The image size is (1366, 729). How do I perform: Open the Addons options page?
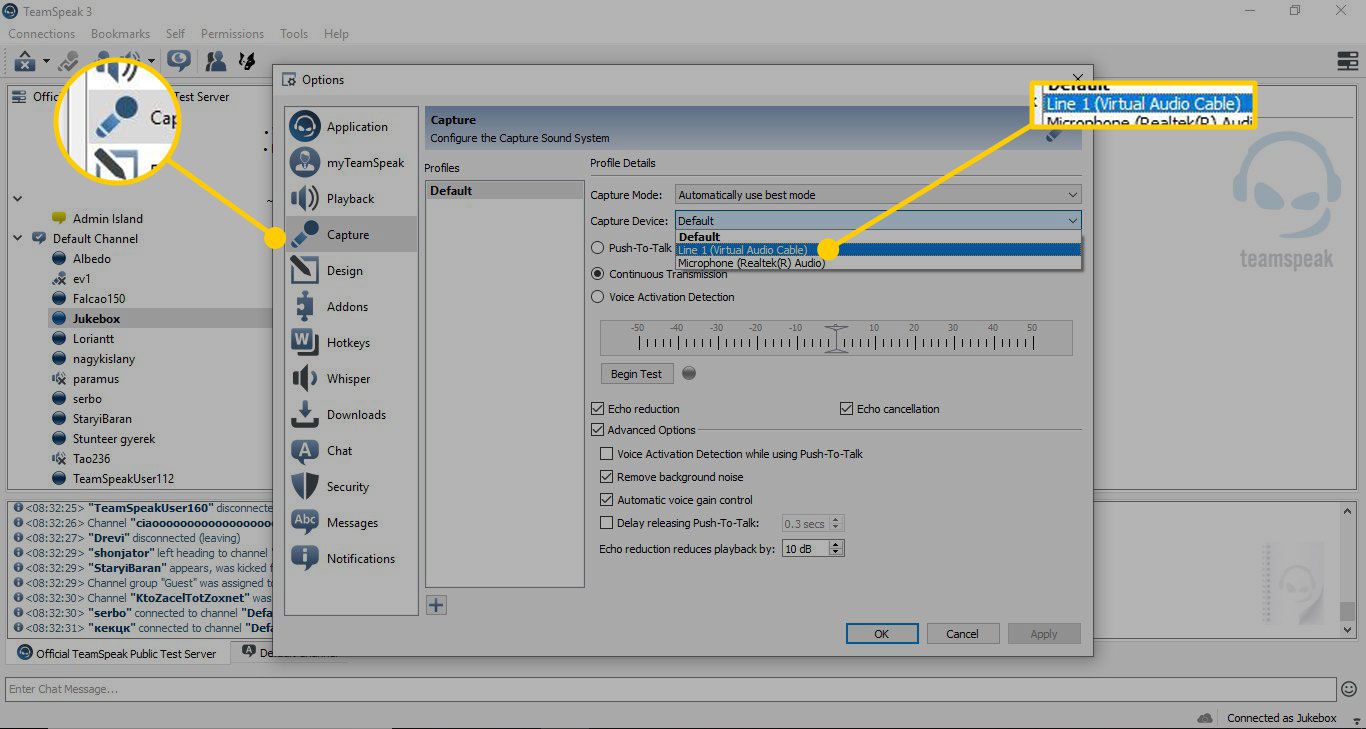[351, 307]
